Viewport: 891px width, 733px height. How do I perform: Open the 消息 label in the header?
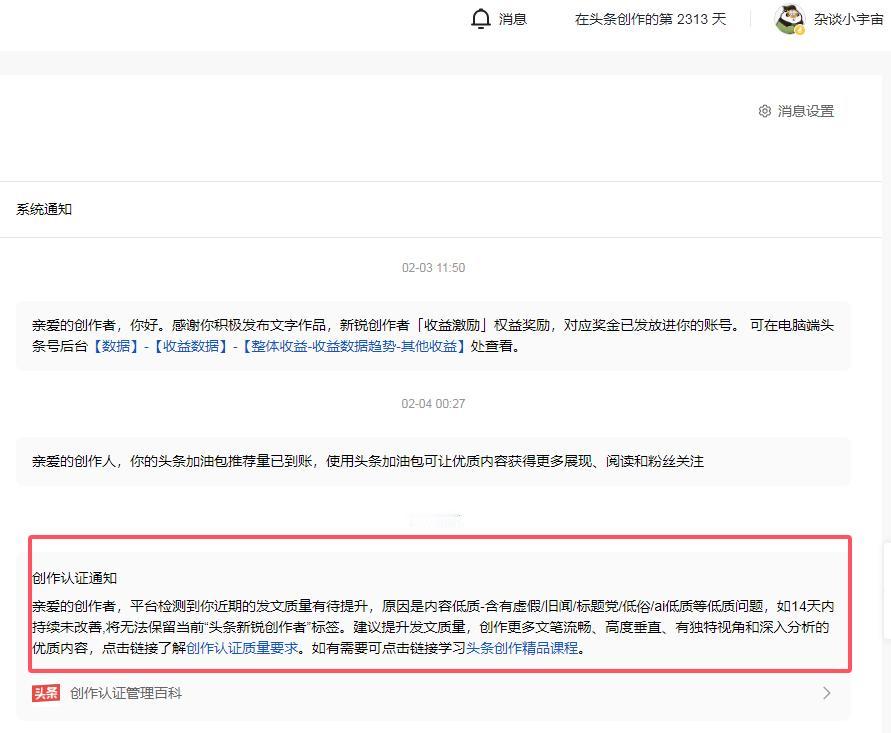point(513,19)
